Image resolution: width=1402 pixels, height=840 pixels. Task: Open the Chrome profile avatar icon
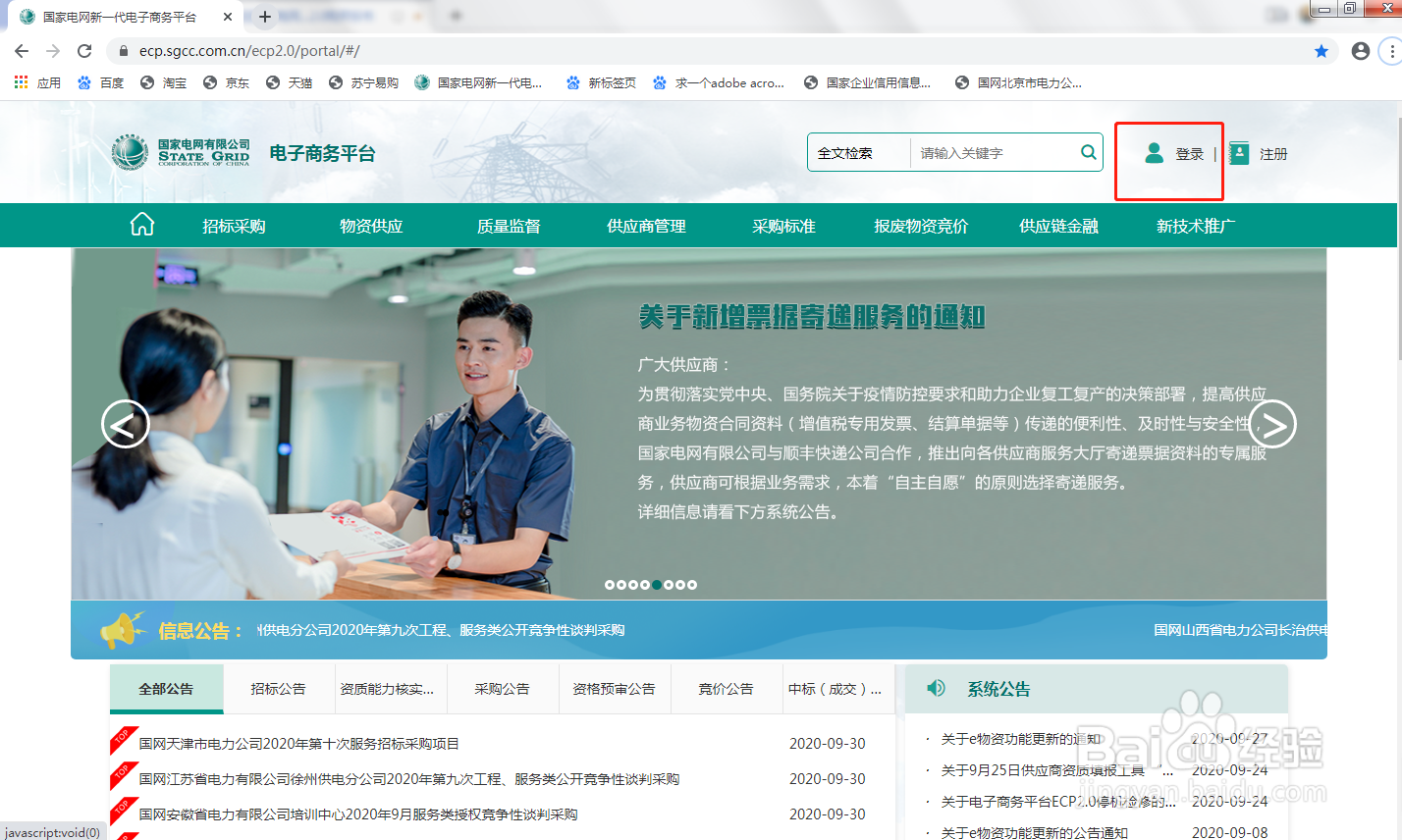point(1361,50)
